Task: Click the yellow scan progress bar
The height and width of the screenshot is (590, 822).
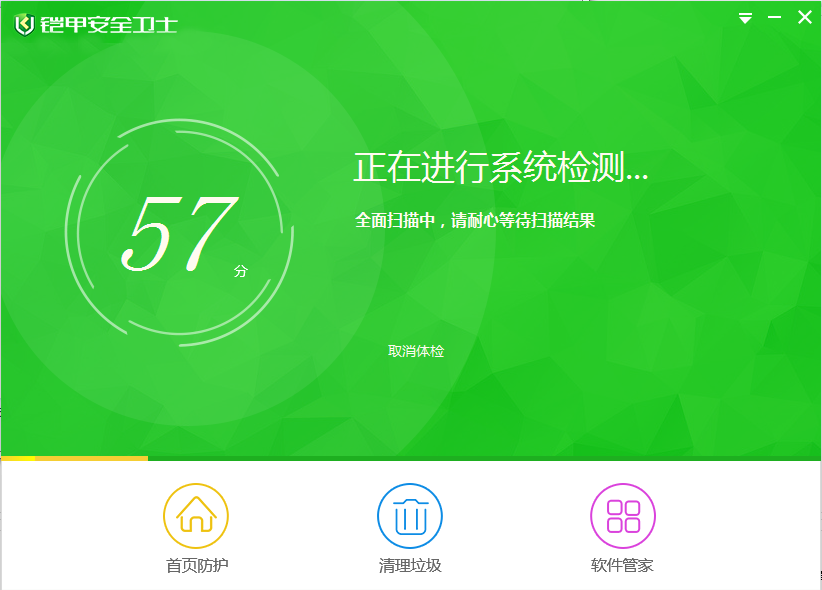Action: (x=75, y=458)
